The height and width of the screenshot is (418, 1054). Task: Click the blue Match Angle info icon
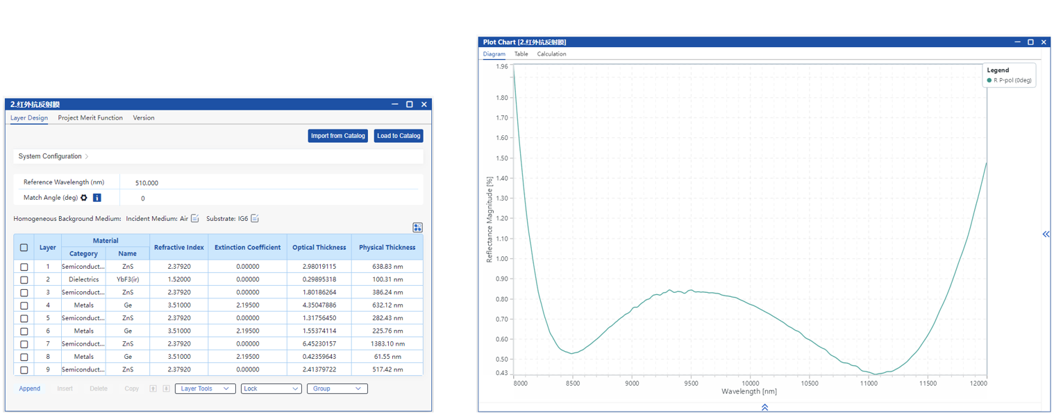pyautogui.click(x=97, y=198)
